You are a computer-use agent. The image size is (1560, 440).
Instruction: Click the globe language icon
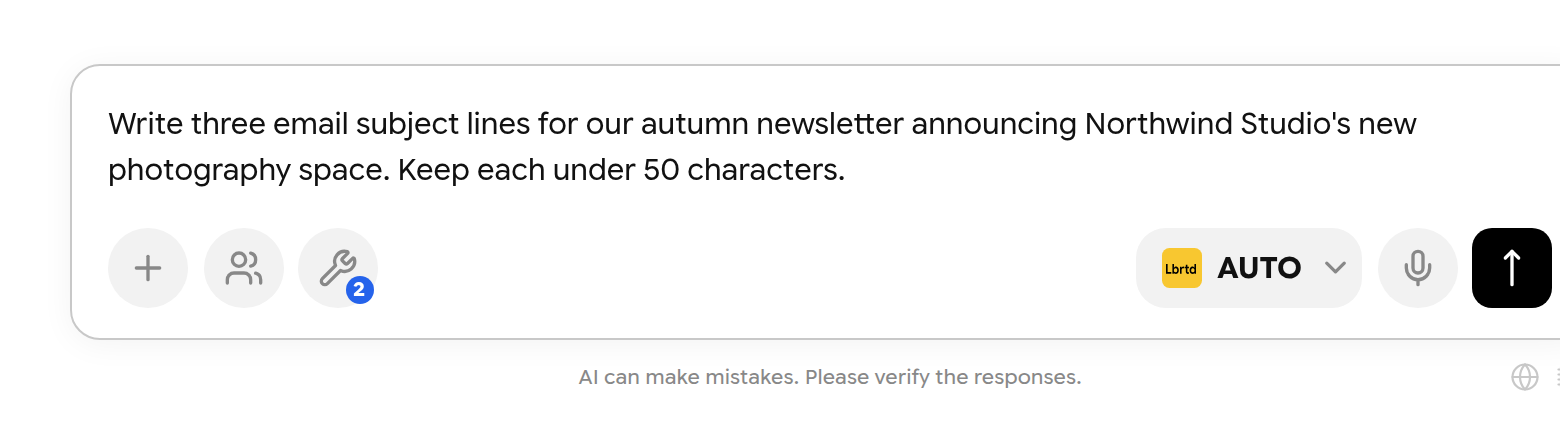[1525, 377]
